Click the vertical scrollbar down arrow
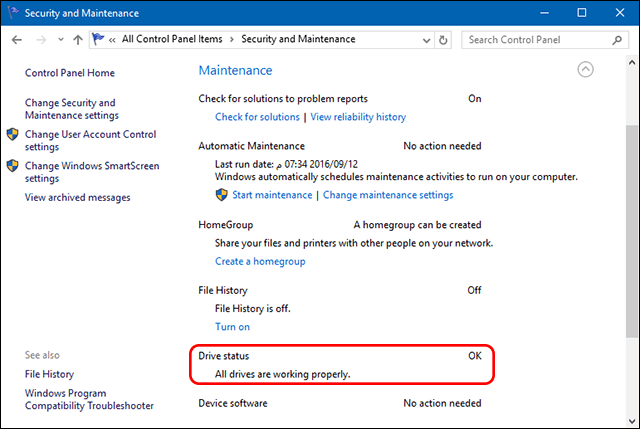The width and height of the screenshot is (640, 429). click(632, 421)
